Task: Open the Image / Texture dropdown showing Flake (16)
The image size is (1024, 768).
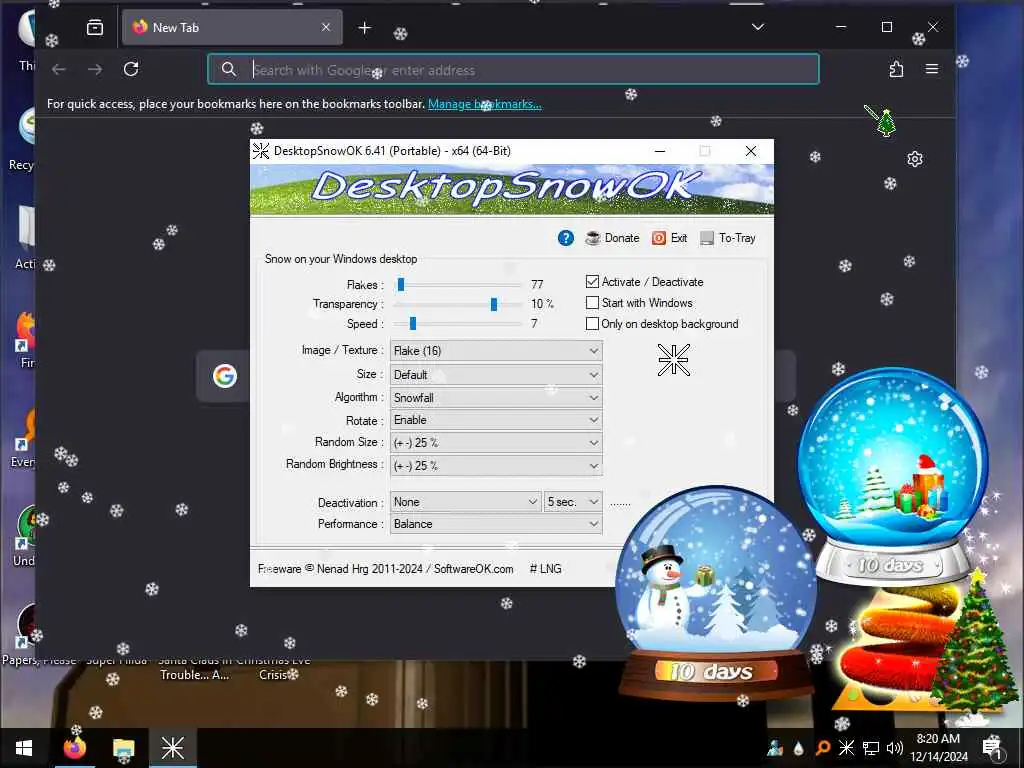Action: pos(496,351)
